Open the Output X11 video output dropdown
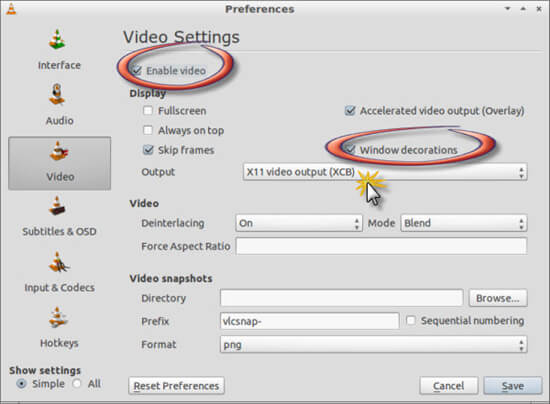550x404 pixels. pyautogui.click(x=385, y=172)
